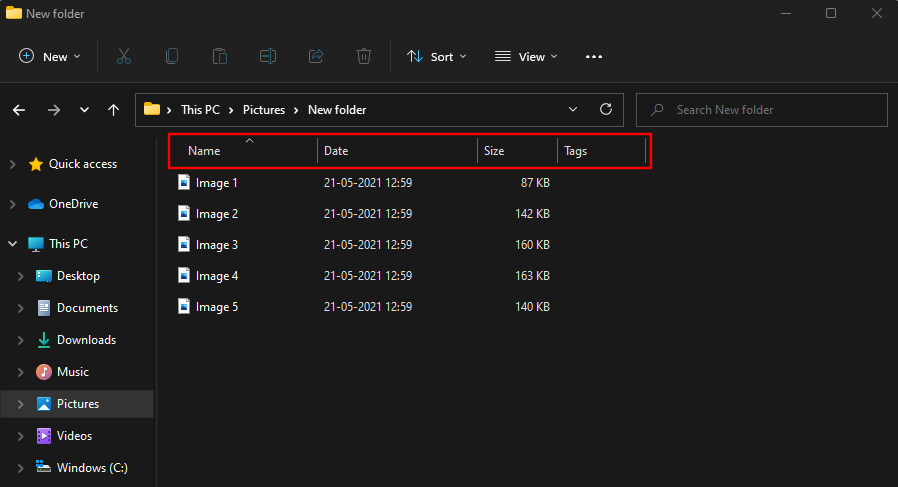Open the View dropdown menu

[x=526, y=57]
